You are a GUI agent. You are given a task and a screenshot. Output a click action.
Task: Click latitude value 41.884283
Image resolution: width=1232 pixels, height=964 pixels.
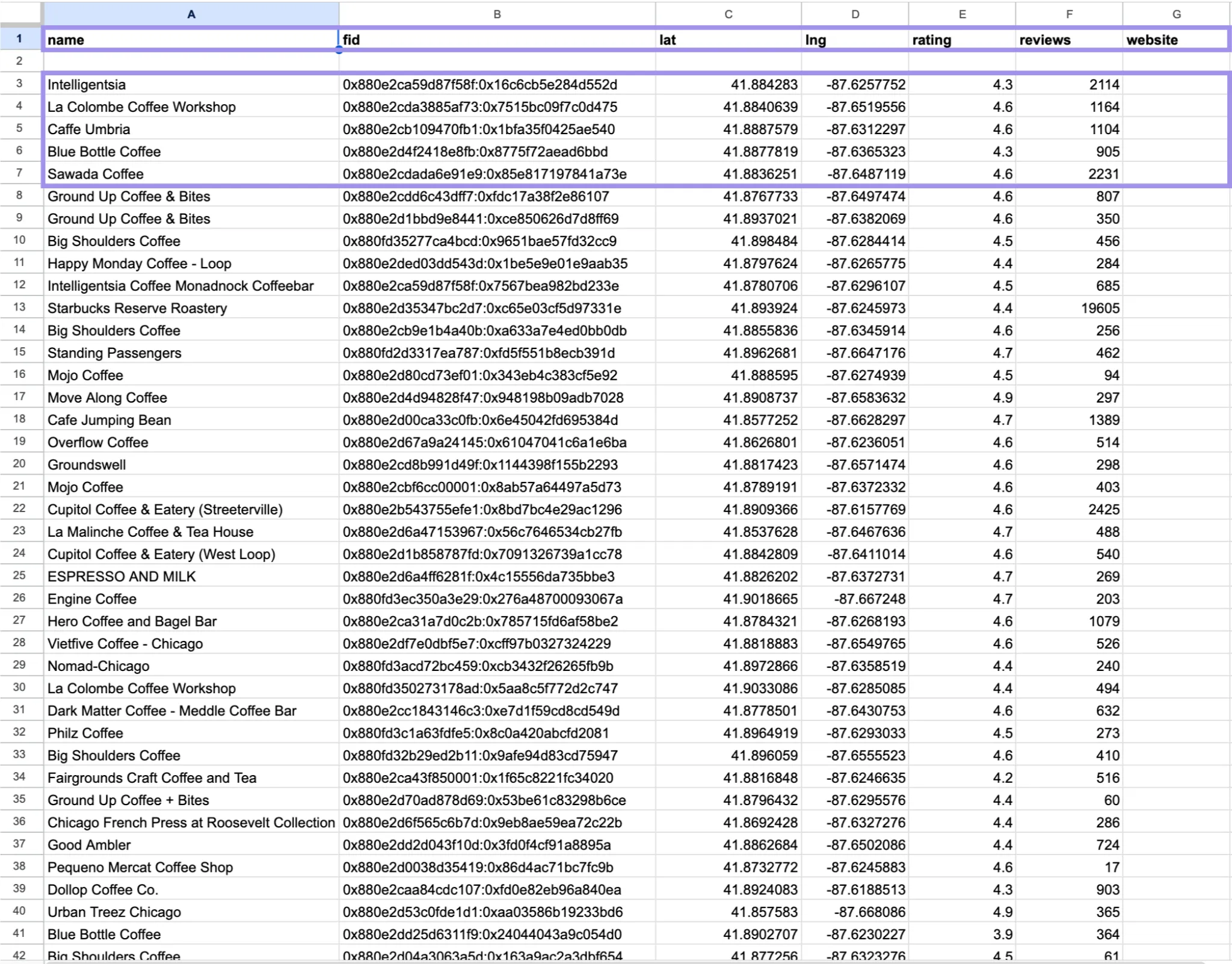click(x=728, y=84)
